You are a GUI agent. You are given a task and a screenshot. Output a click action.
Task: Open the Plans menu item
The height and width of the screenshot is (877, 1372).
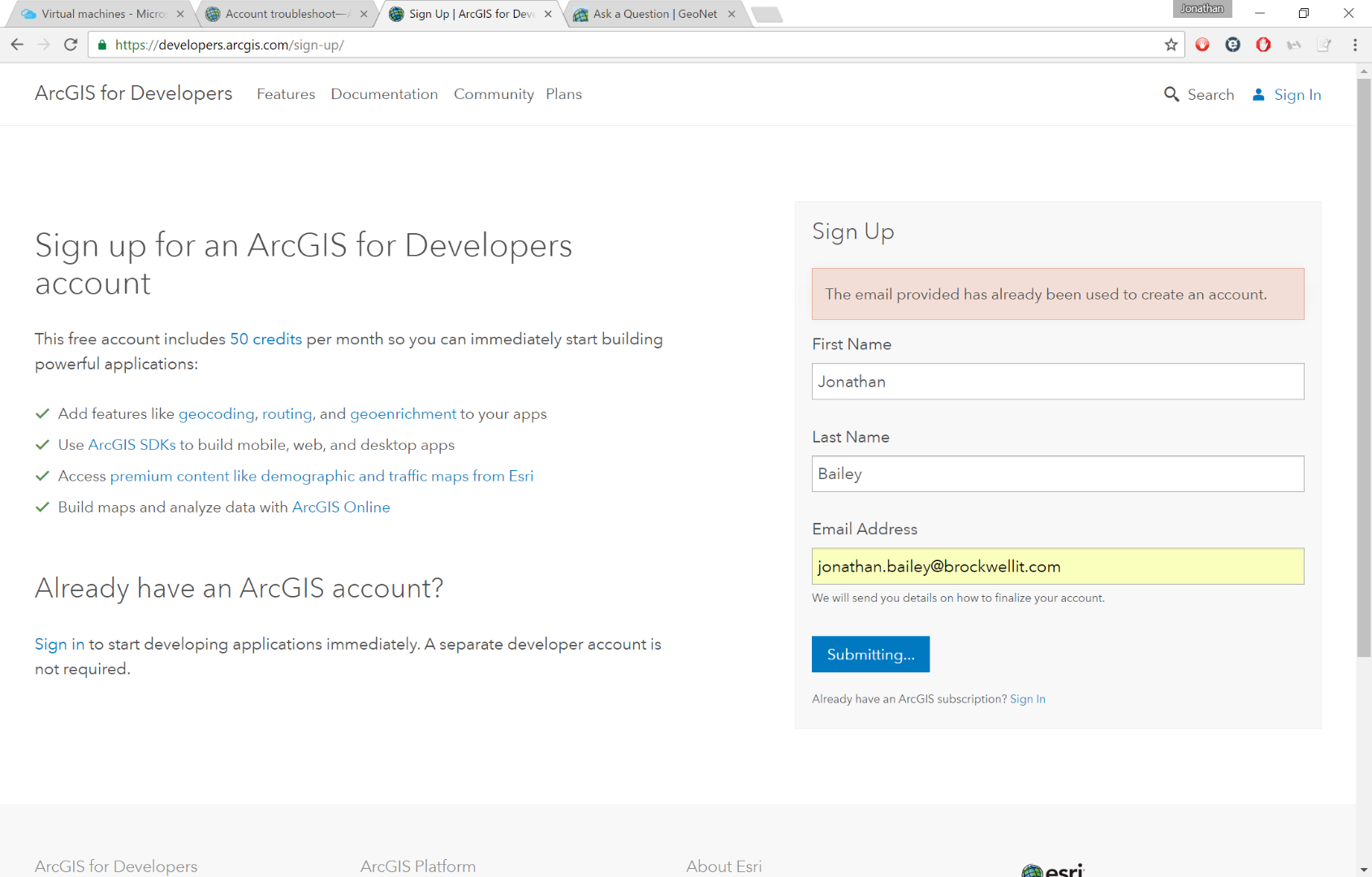point(563,94)
